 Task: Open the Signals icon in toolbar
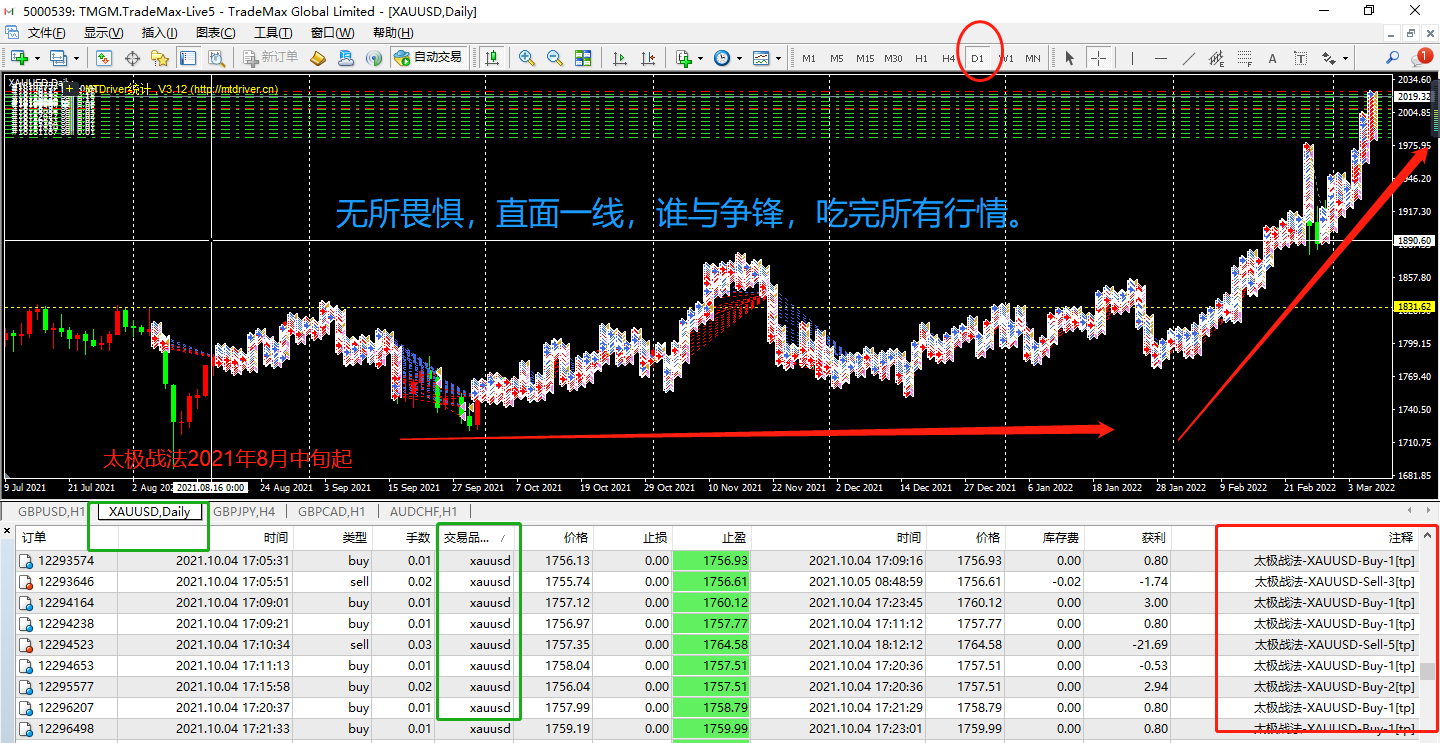pos(374,58)
